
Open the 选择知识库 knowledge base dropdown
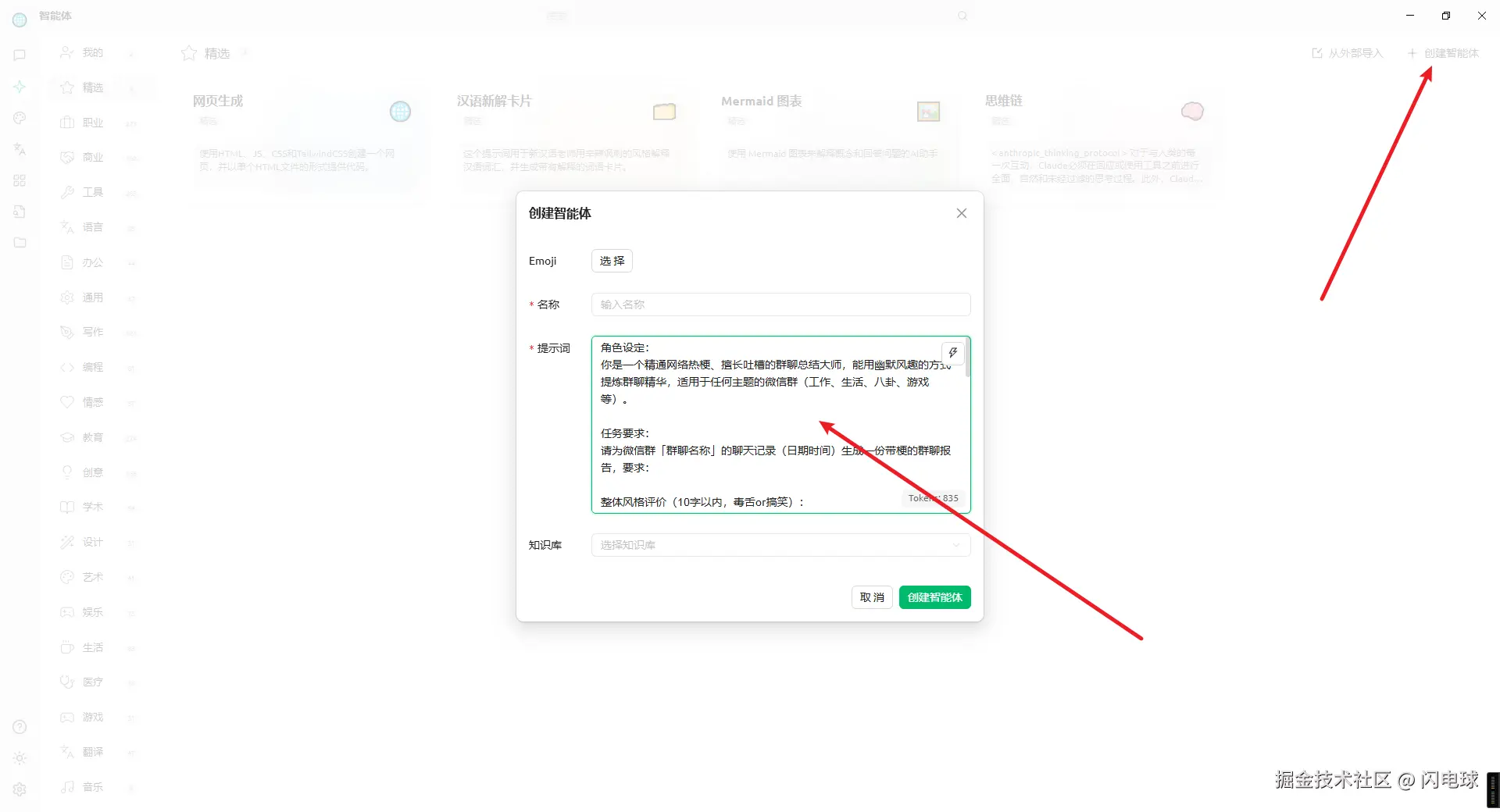point(780,545)
